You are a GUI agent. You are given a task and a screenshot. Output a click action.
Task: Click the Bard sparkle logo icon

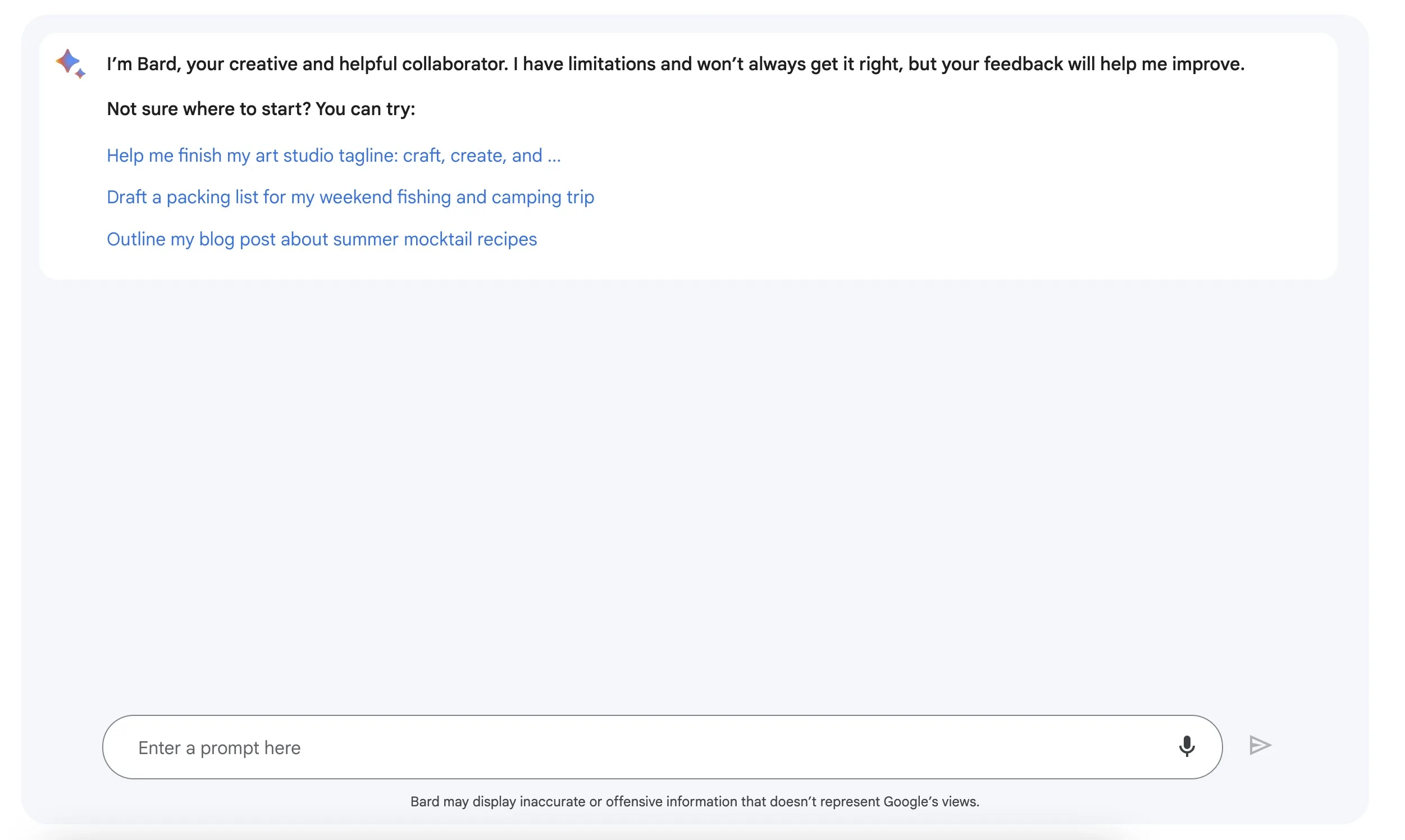click(68, 61)
